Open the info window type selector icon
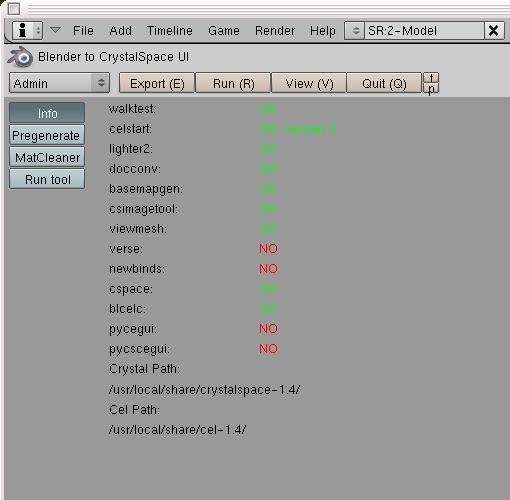Screen dimensions: 510x500 (27, 31)
